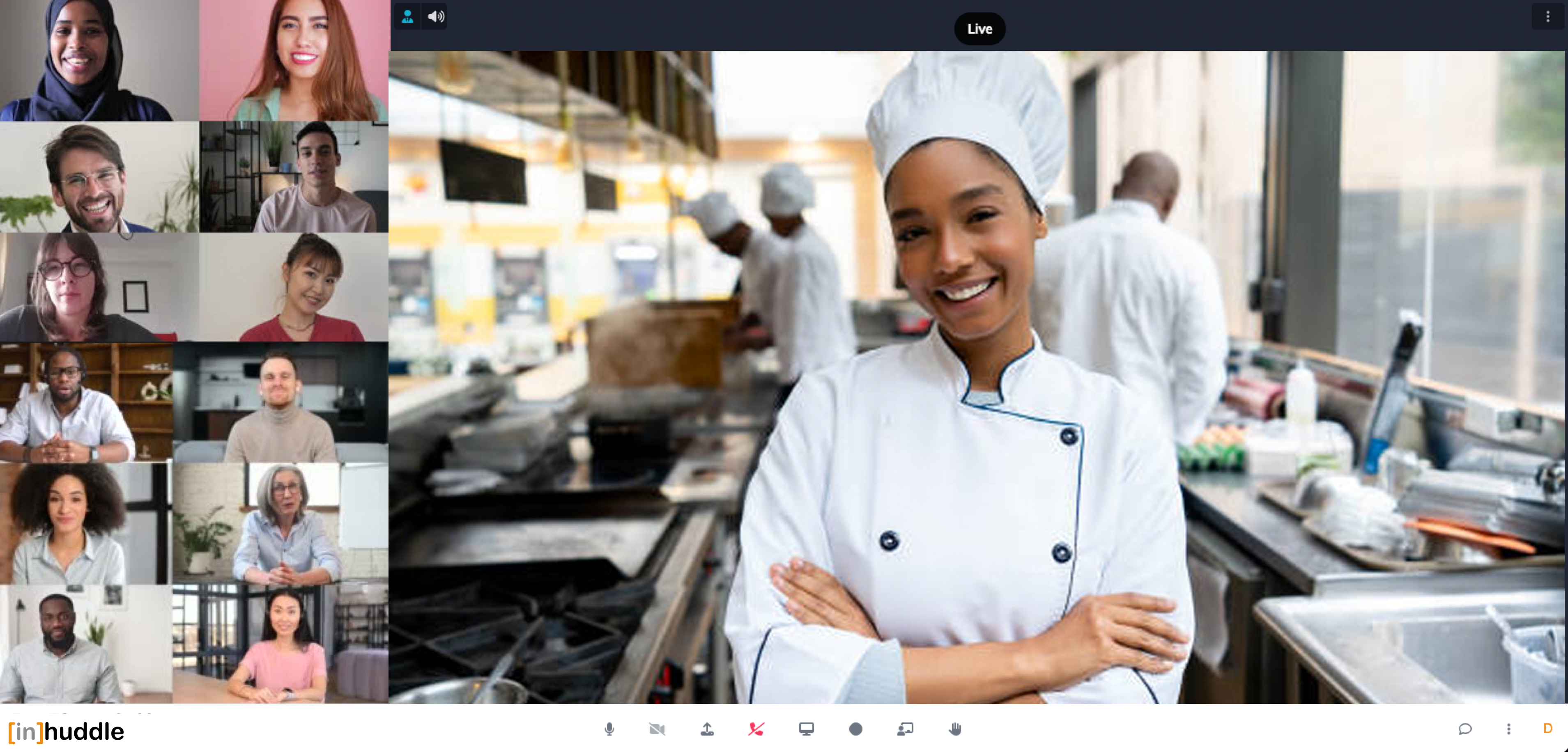Select the woman with curly afro hair
1568x752 pixels.
pos(86,523)
